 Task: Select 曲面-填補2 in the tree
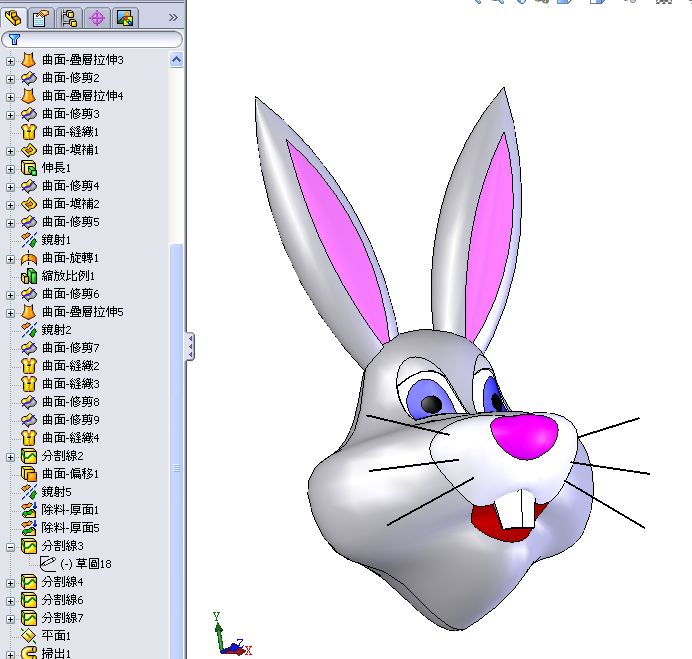pos(71,204)
